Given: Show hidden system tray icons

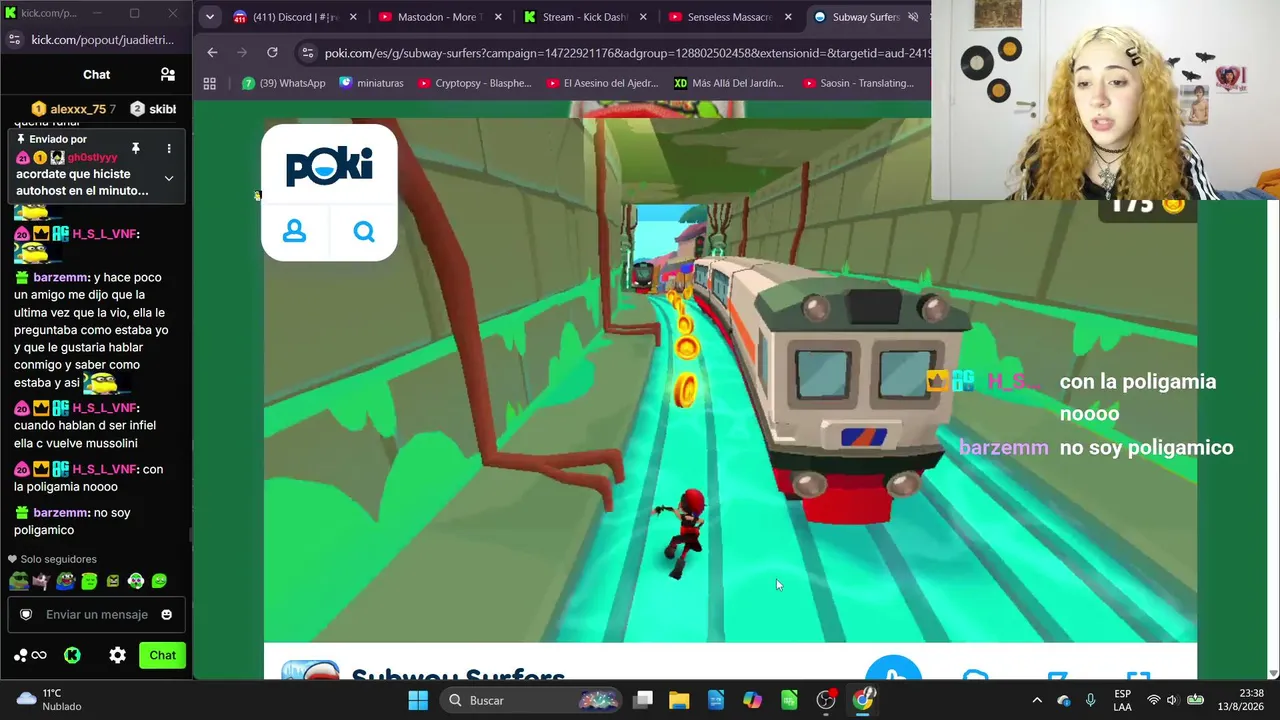Looking at the screenshot, I should [1037, 700].
